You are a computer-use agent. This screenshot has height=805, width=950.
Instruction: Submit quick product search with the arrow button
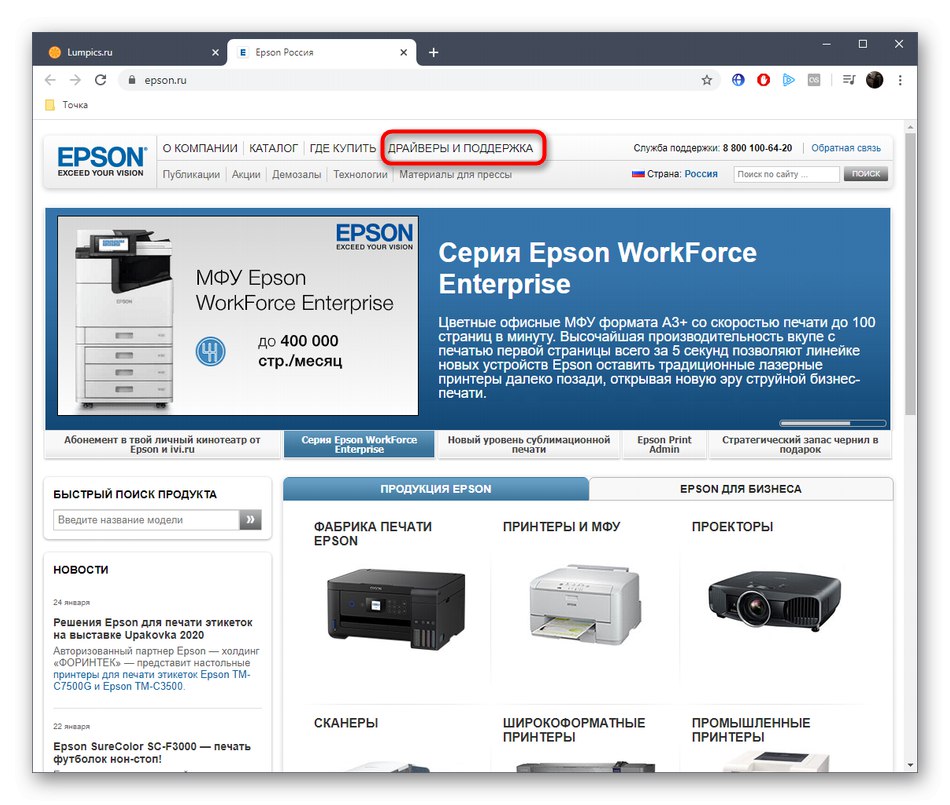coord(249,519)
